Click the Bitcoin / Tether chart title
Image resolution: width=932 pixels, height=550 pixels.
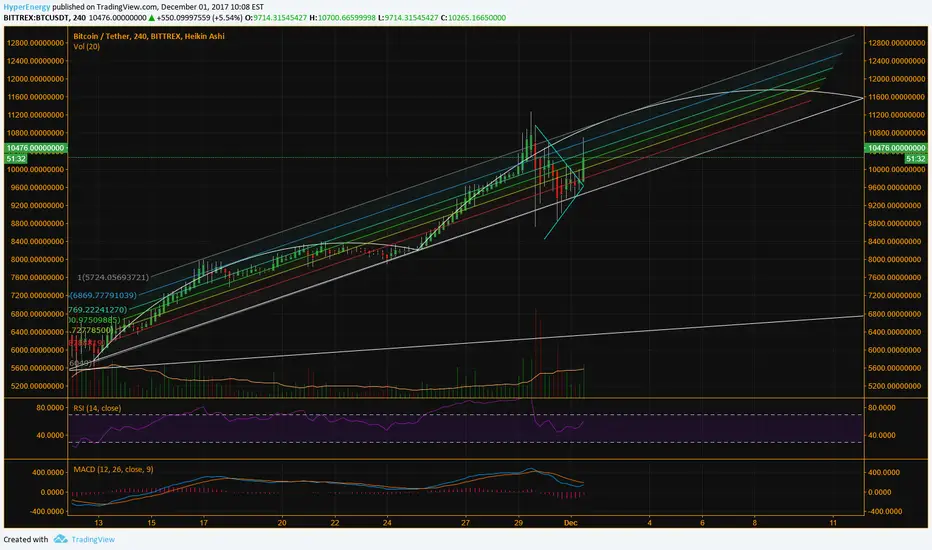pyautogui.click(x=149, y=36)
